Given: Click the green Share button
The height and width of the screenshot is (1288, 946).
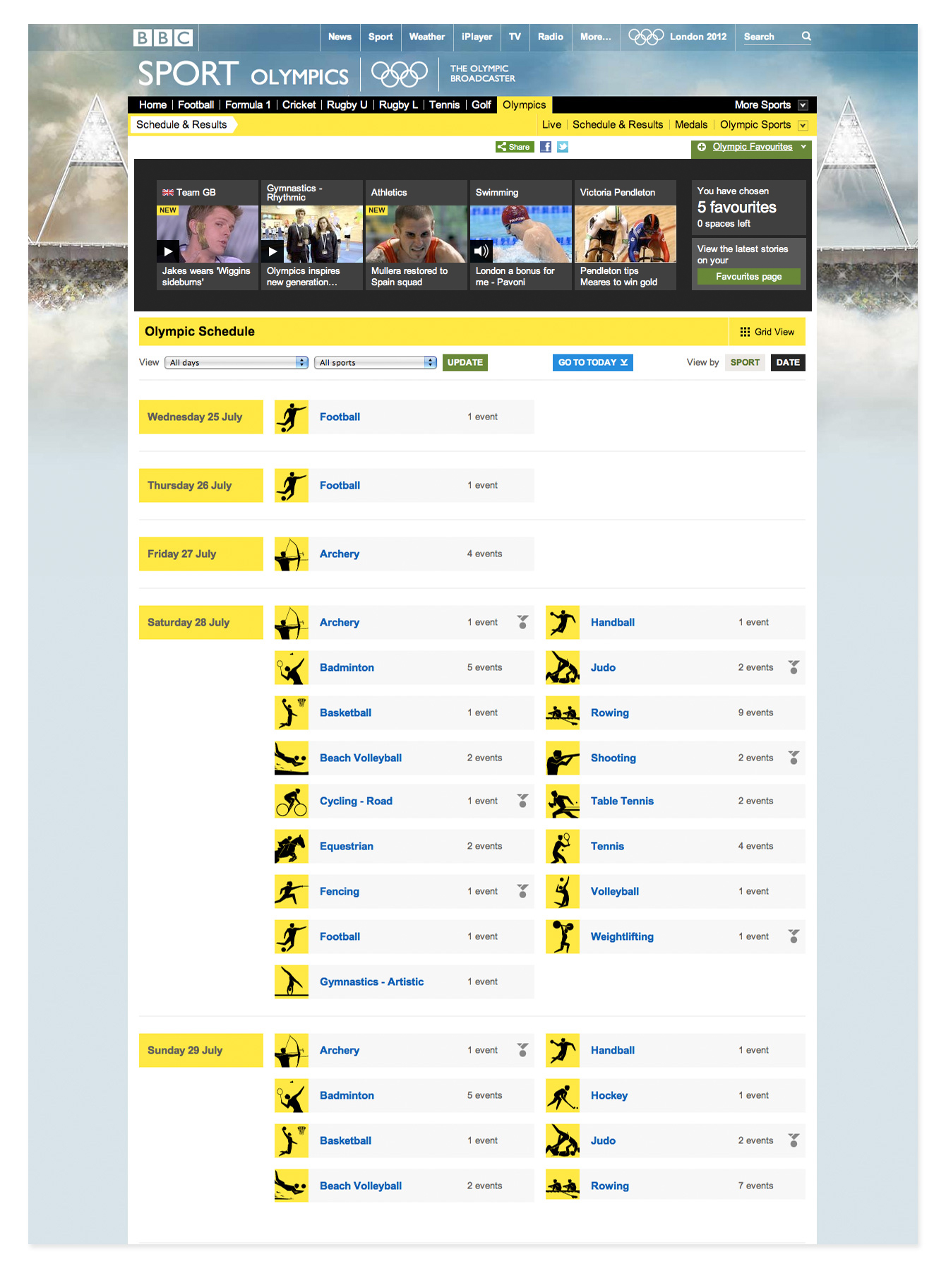Looking at the screenshot, I should tap(515, 147).
